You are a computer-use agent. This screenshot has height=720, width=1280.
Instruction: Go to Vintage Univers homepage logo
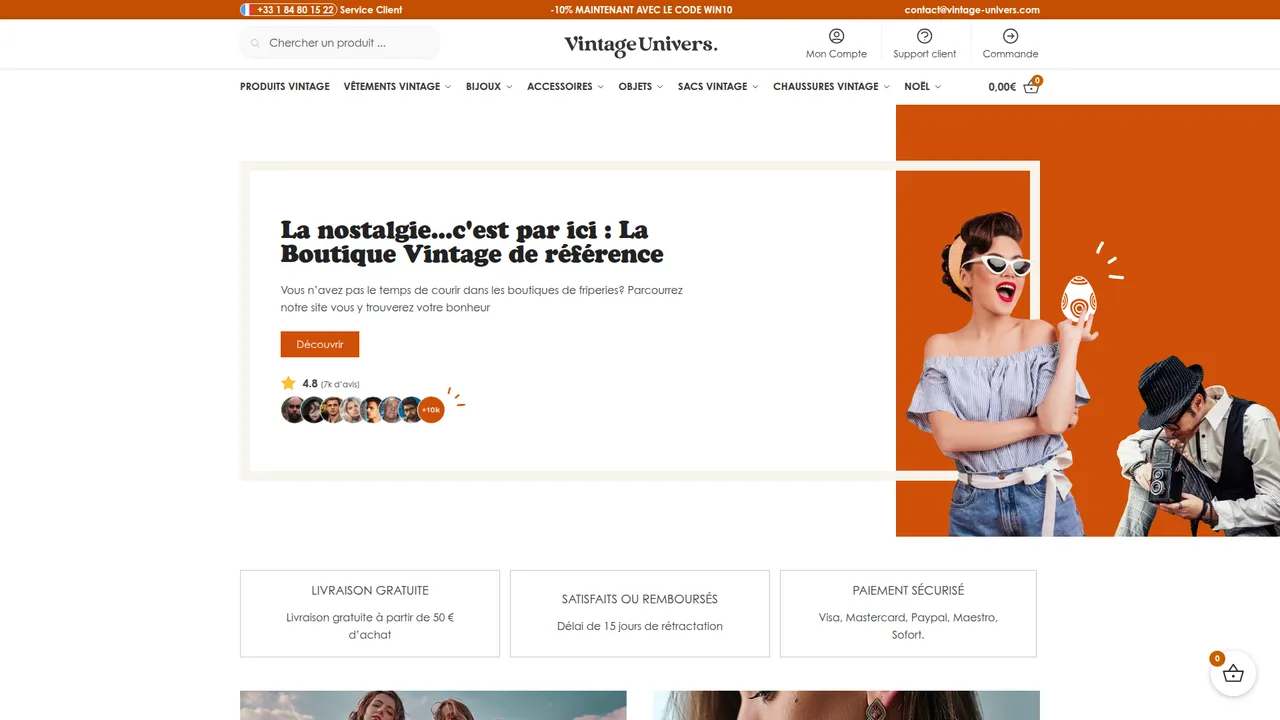tap(640, 44)
